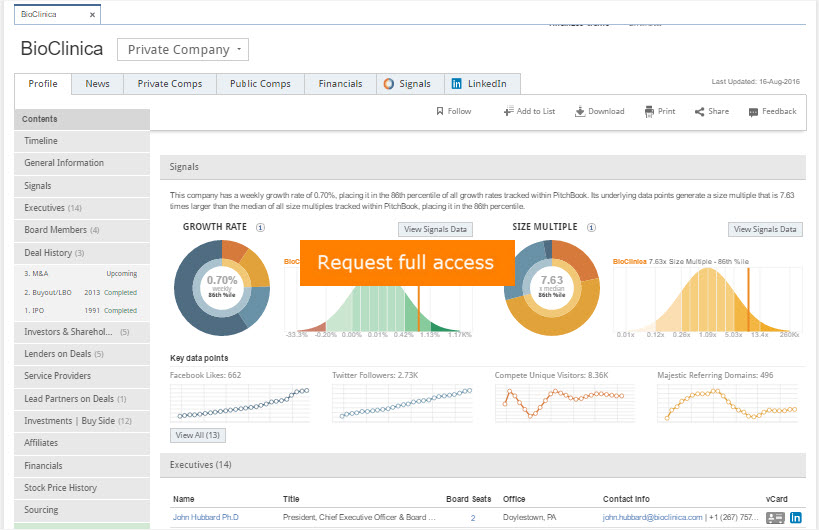Screen dimensions: 819x530
Task: Close the BioClinica browser tab
Action: coord(92,15)
